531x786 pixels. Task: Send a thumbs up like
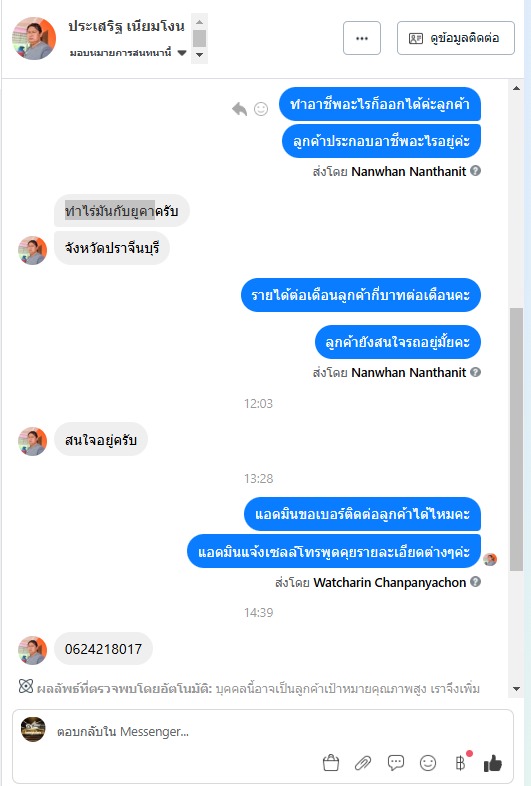(492, 762)
